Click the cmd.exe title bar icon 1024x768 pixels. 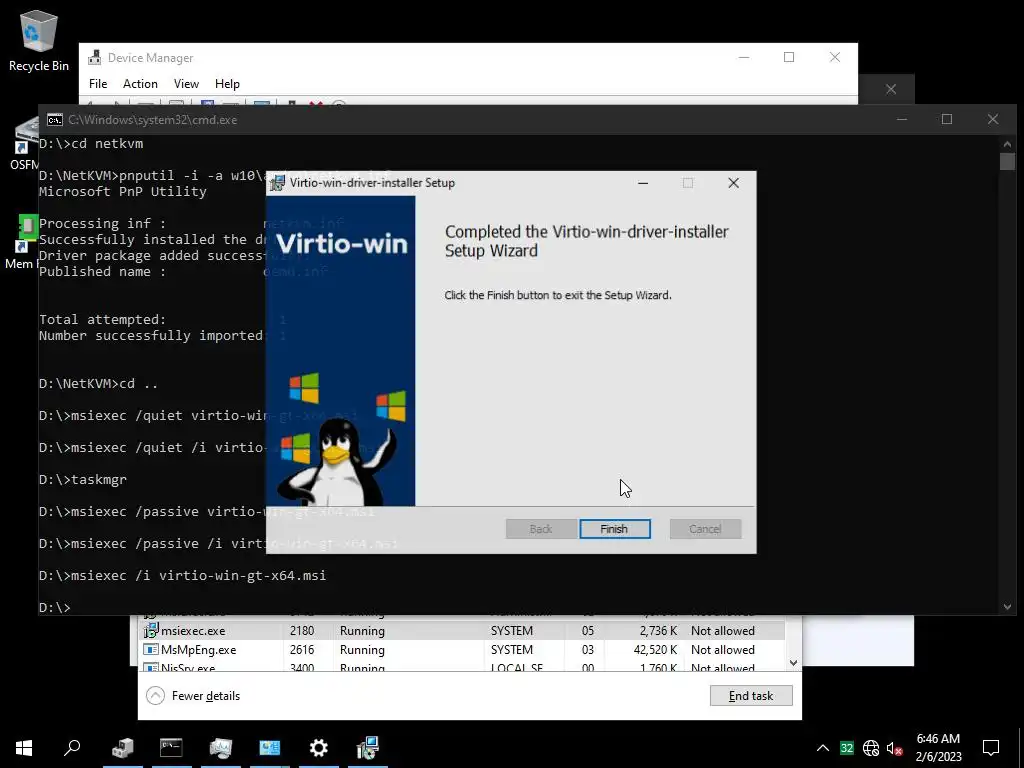[x=55, y=120]
